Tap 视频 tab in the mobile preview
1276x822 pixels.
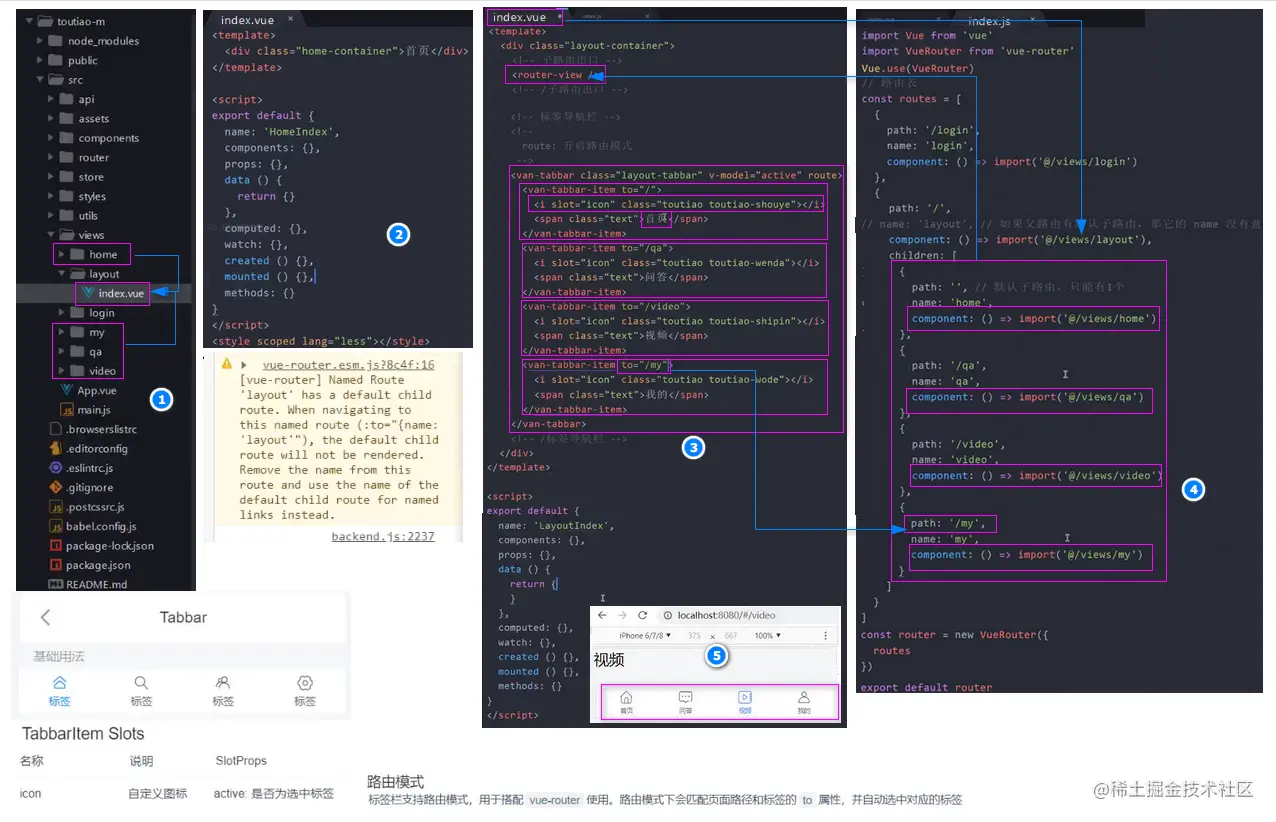click(745, 702)
